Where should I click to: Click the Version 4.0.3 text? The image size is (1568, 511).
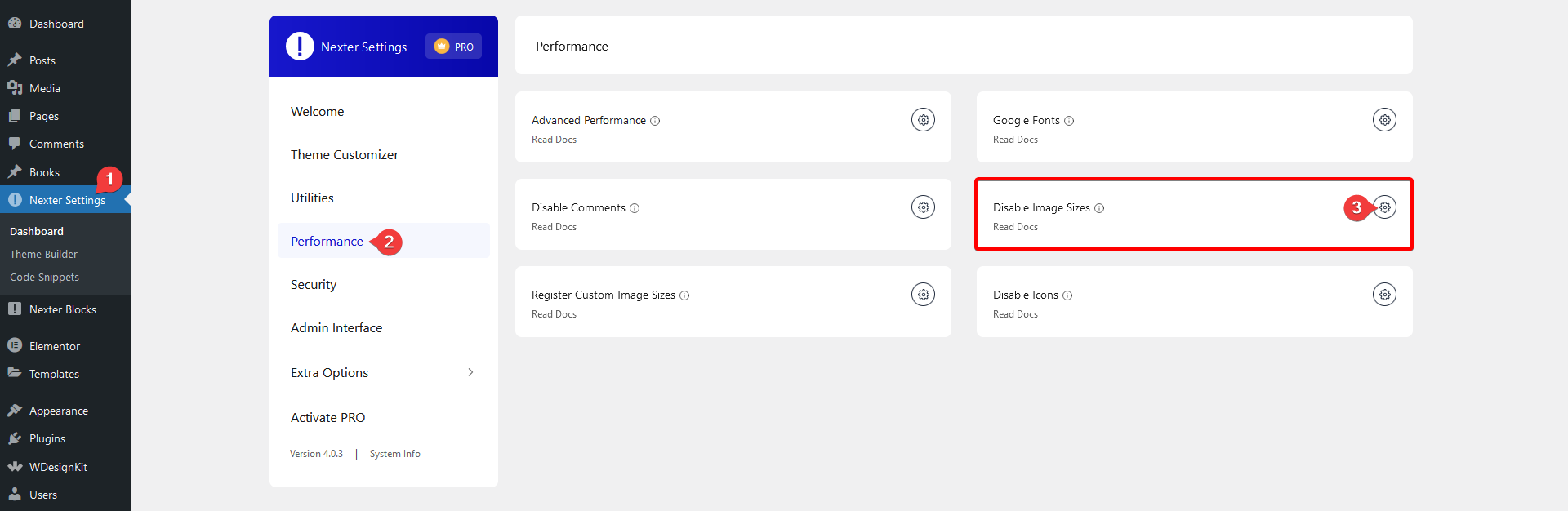[316, 454]
